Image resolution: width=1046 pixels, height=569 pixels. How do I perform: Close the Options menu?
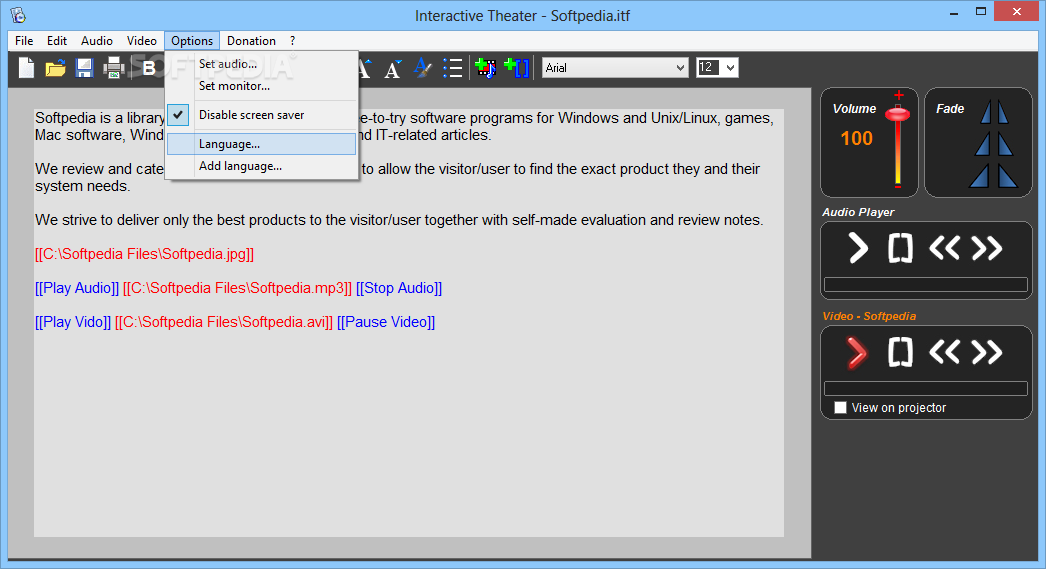point(192,41)
